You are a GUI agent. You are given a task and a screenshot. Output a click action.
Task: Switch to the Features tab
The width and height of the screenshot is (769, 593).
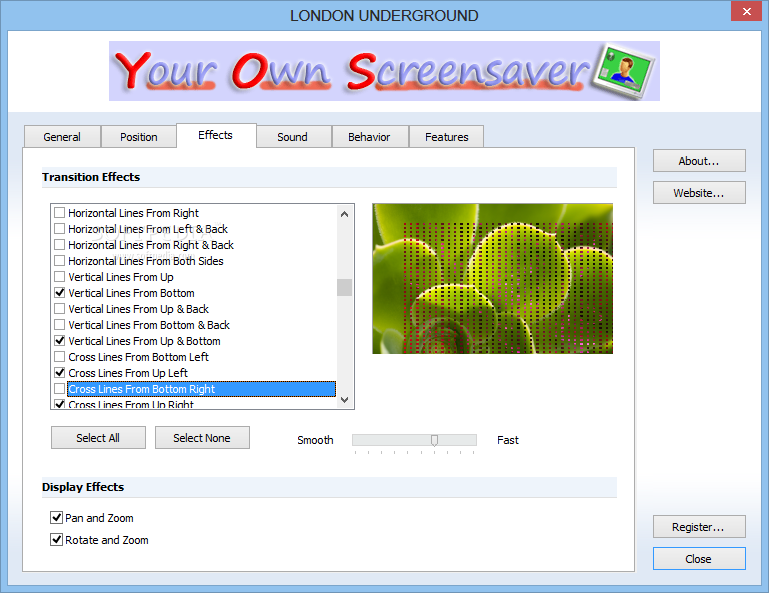pos(446,137)
